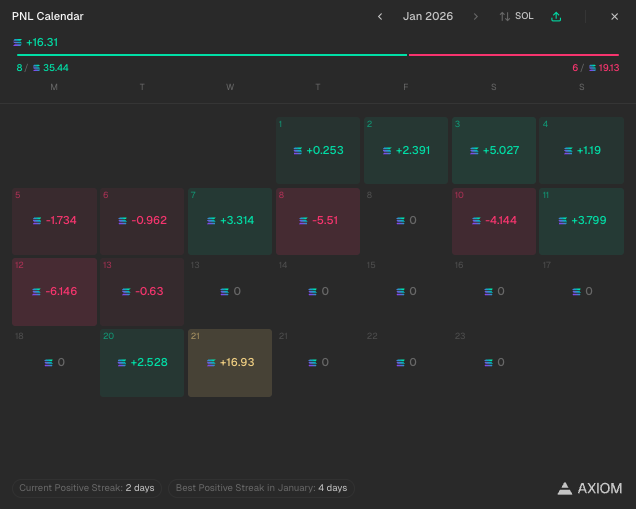Click the SOL icon beside total +16.31
Viewport: 636px width, 509px height.
pyautogui.click(x=17, y=42)
